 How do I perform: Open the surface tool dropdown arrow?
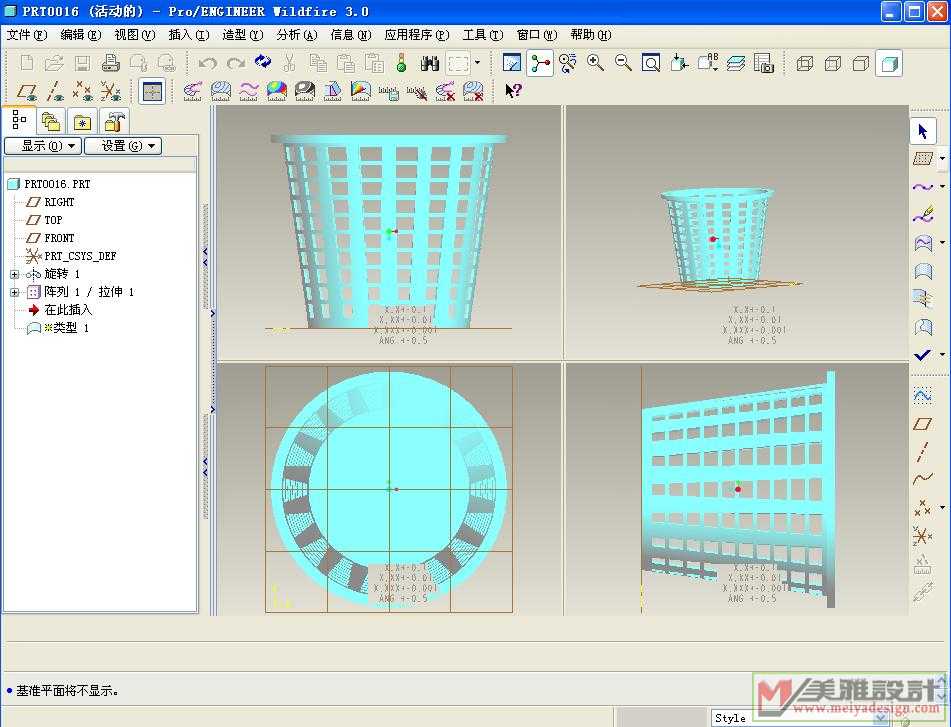click(x=942, y=243)
